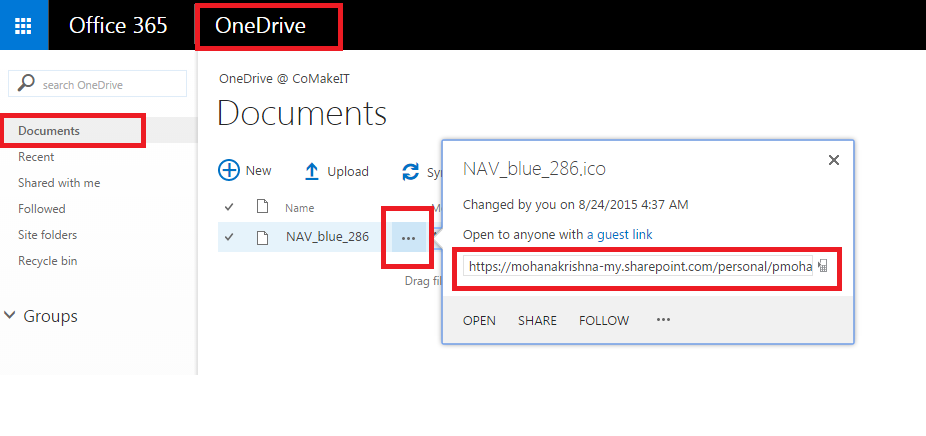Open more actions ellipsis in callout footer

663,320
